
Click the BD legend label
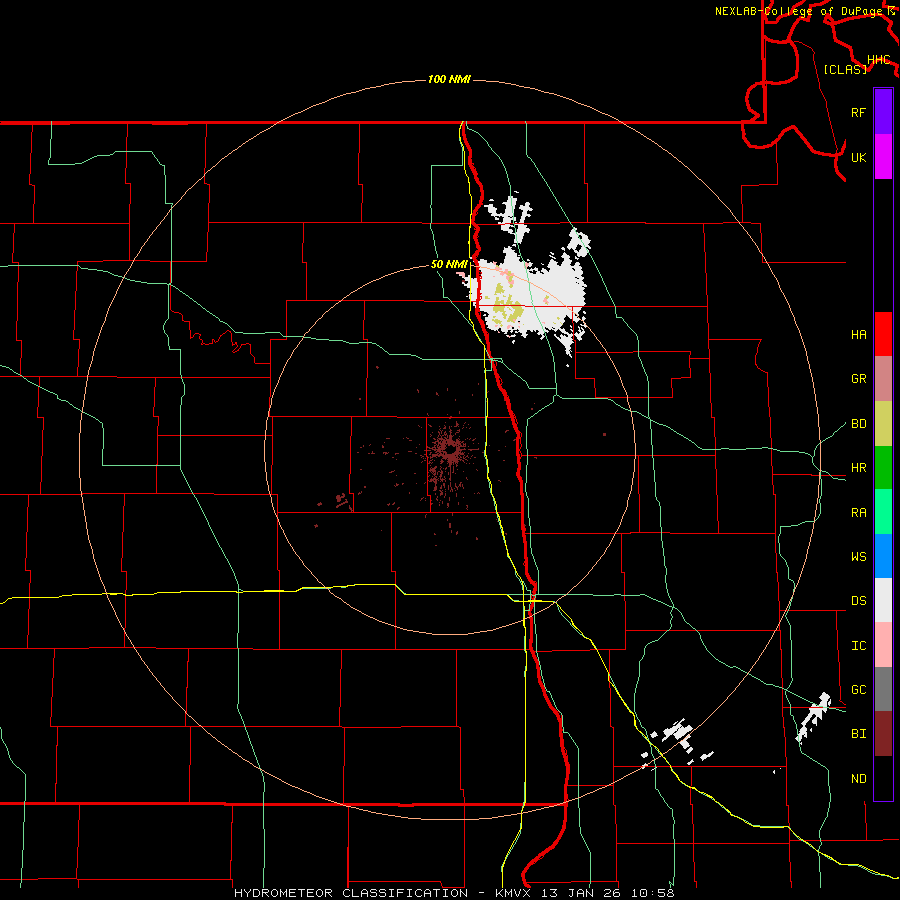(858, 424)
